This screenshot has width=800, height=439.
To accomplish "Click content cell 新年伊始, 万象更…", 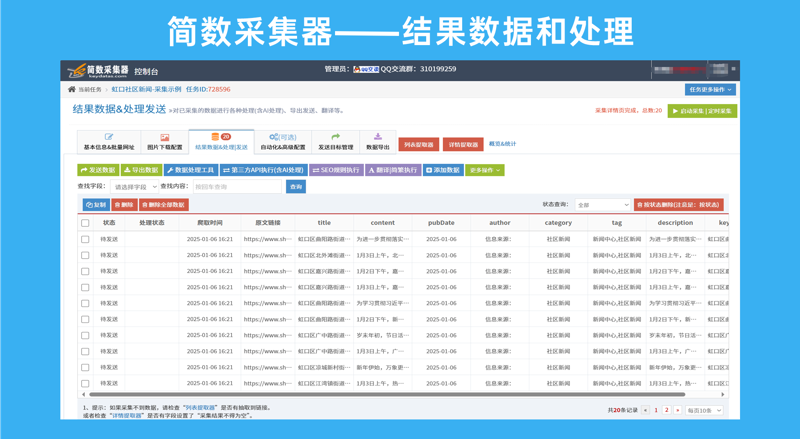I will (383, 368).
